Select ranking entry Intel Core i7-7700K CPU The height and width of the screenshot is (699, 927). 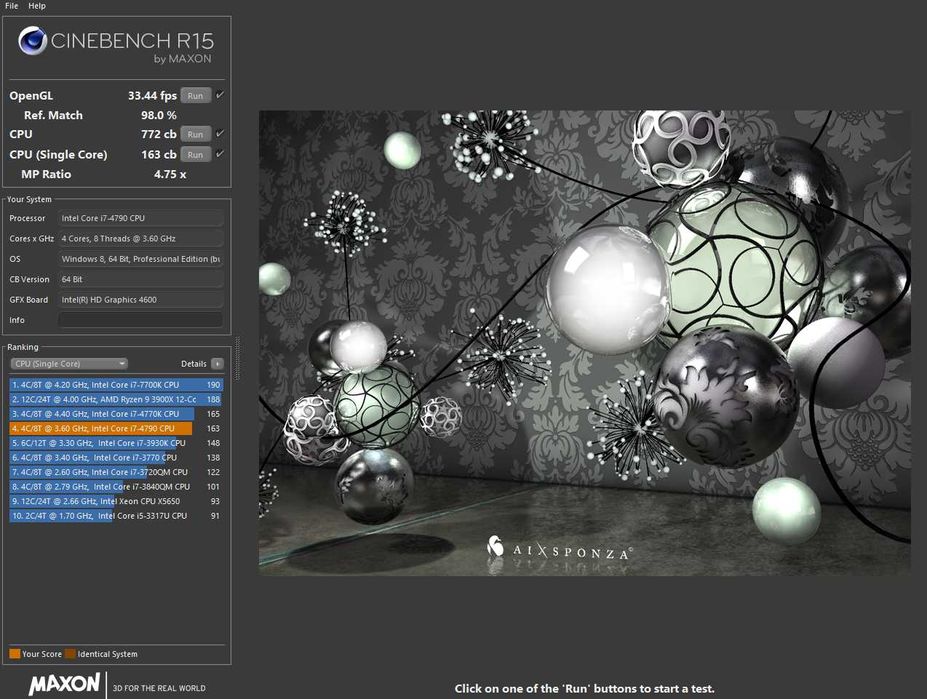coord(116,384)
